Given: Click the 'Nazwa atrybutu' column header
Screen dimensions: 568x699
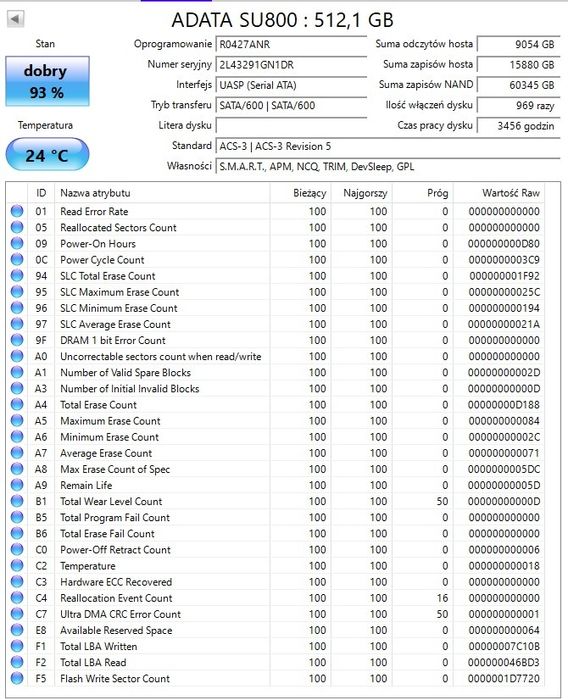Looking at the screenshot, I should (x=162, y=193).
